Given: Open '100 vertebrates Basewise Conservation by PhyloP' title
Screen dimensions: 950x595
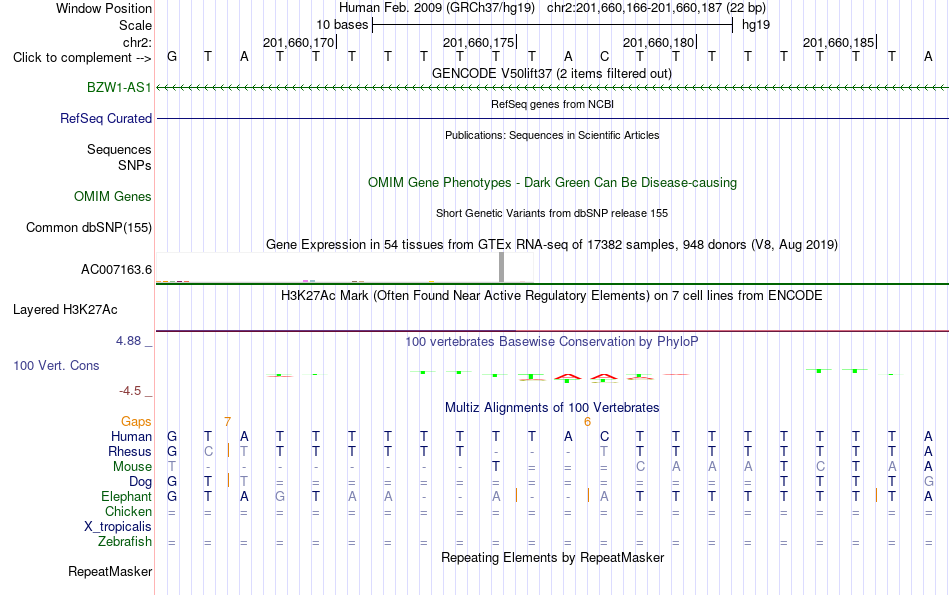Looking at the screenshot, I should click(x=552, y=342).
